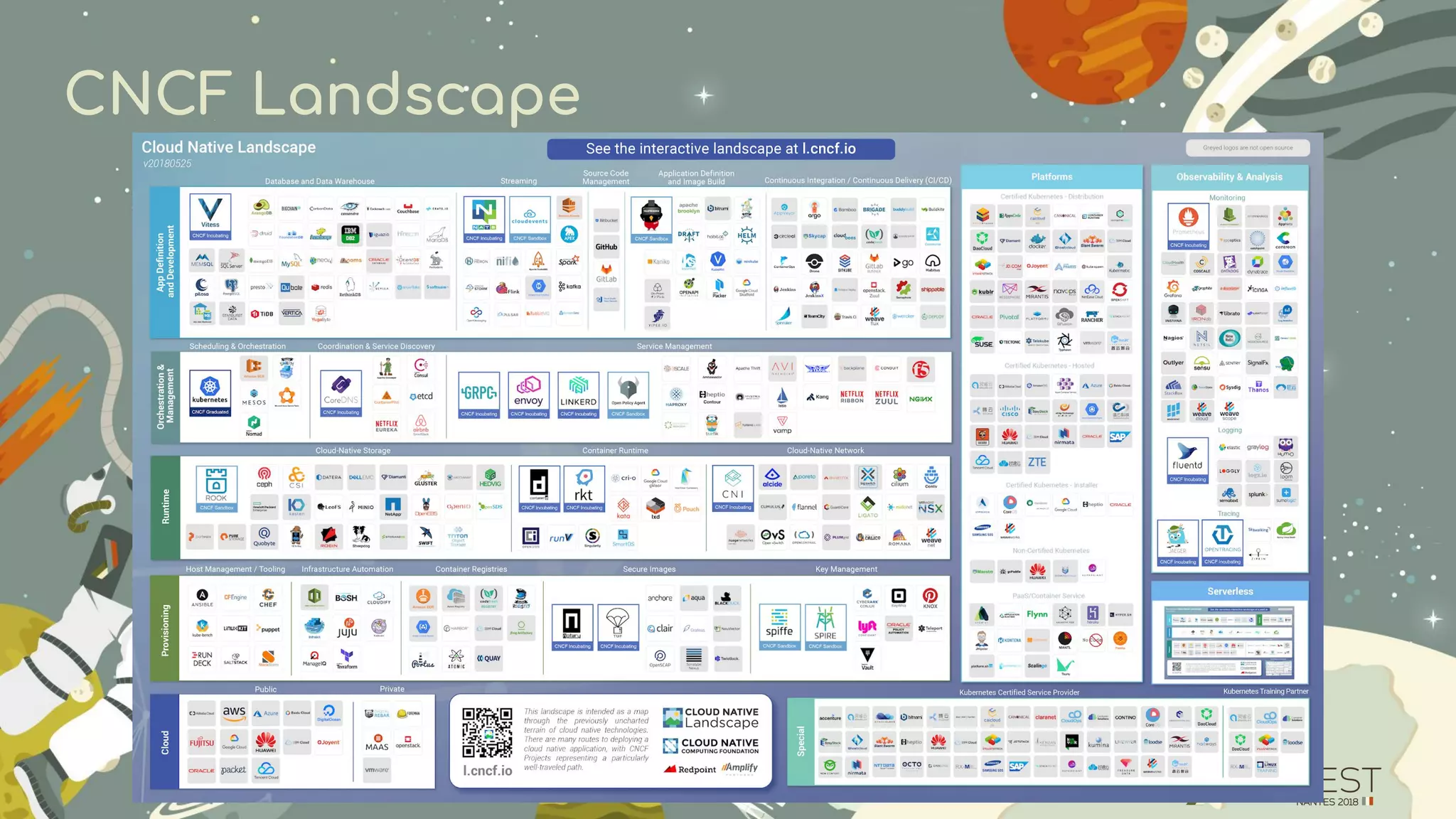The width and height of the screenshot is (1456, 819).
Task: Click the aws public cloud logo
Action: point(234,712)
